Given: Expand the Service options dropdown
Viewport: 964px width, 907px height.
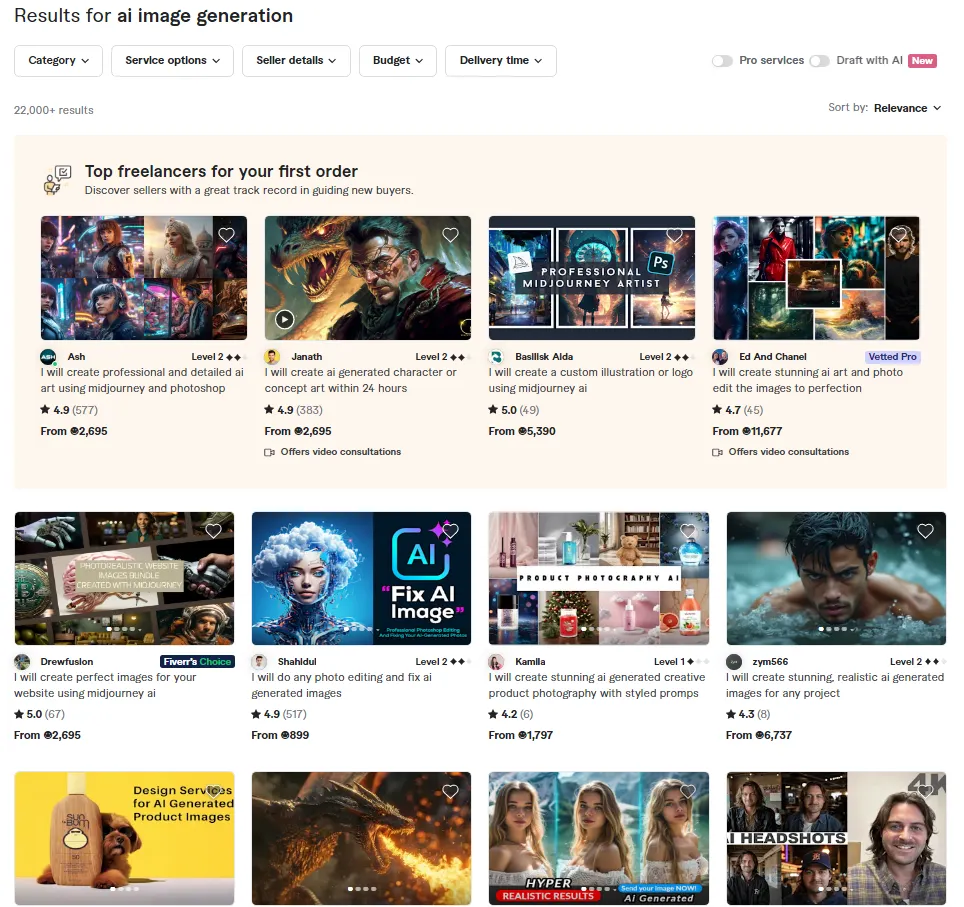Looking at the screenshot, I should coord(172,61).
